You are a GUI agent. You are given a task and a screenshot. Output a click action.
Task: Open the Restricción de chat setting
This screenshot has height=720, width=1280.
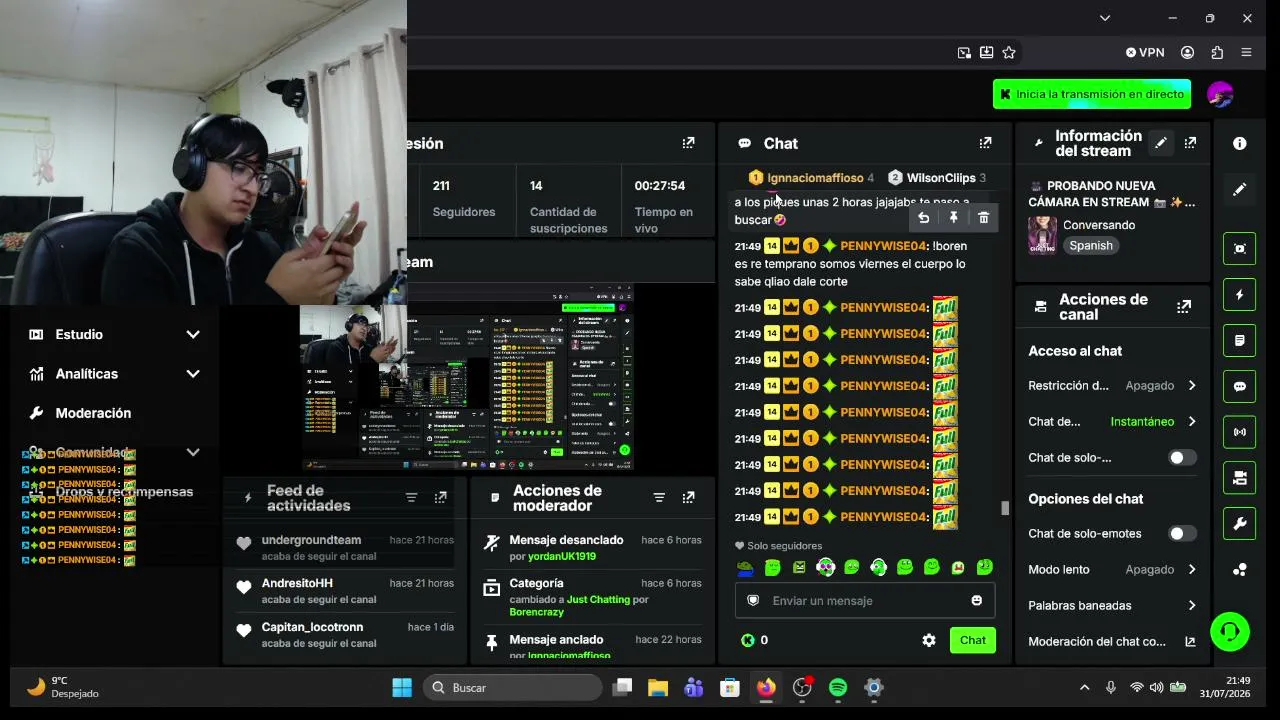point(1112,386)
